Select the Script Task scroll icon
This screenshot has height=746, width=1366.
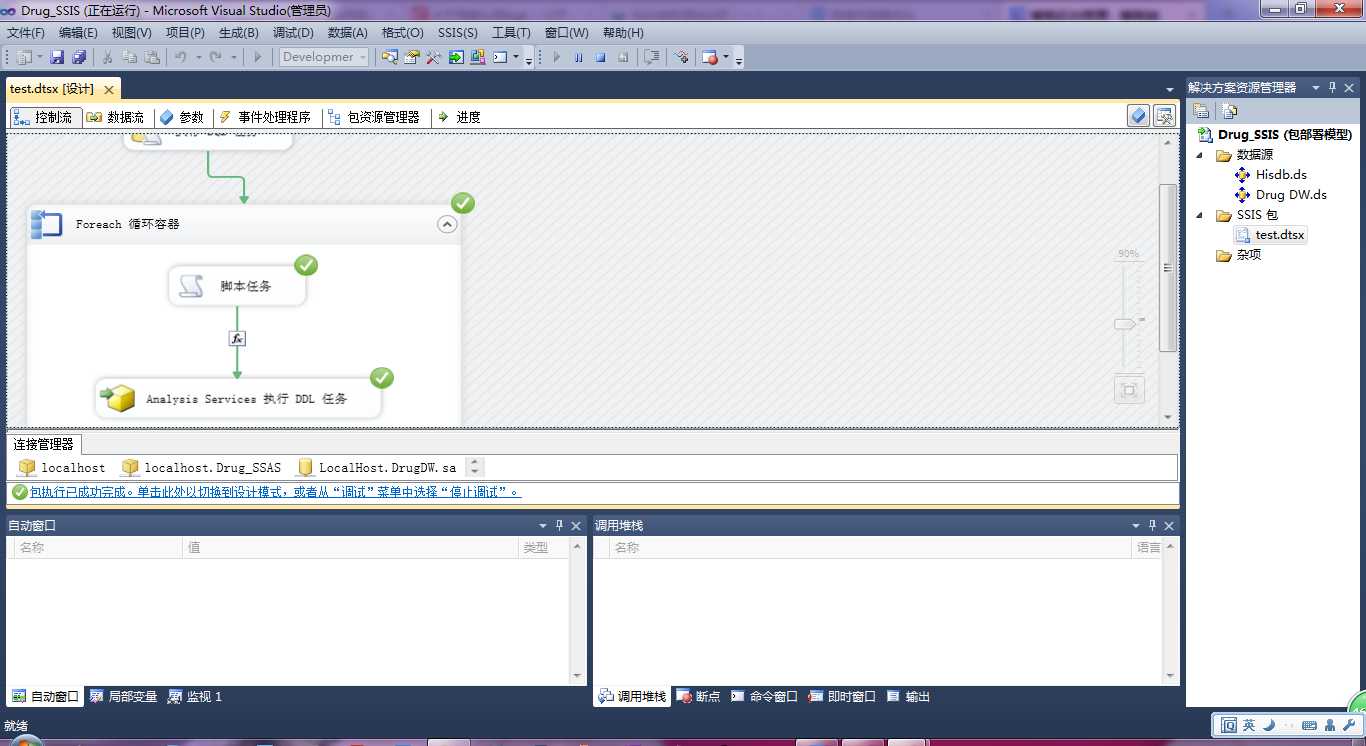tap(191, 287)
